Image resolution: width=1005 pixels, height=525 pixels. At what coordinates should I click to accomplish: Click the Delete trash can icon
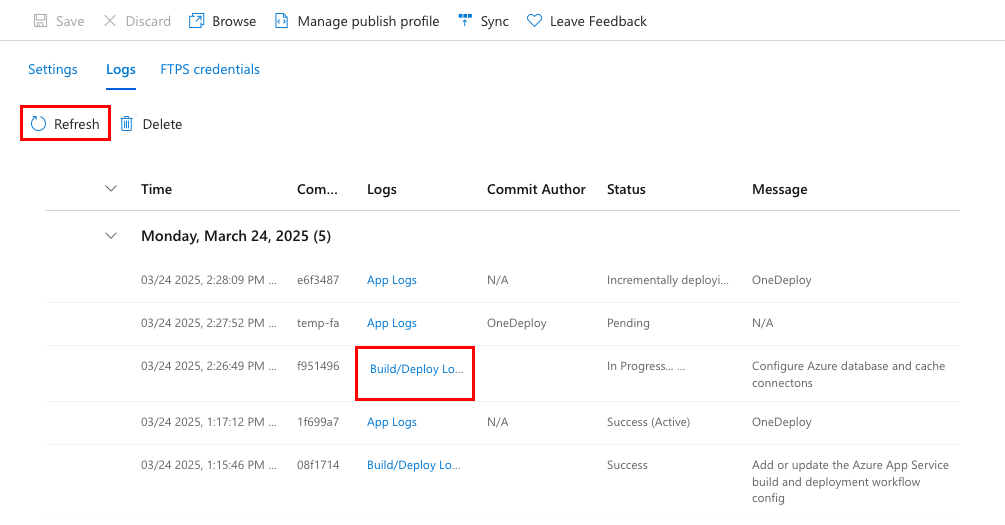(x=127, y=124)
